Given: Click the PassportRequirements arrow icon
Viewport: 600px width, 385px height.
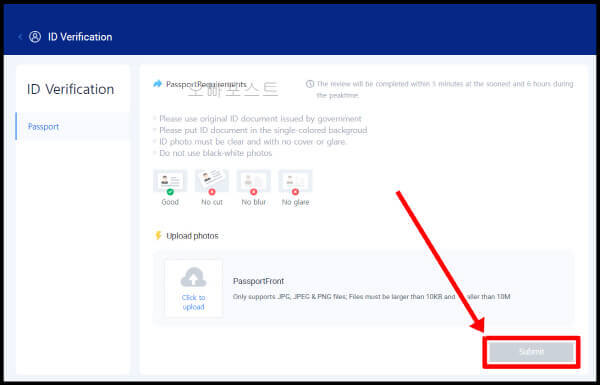Looking at the screenshot, I should pos(157,84).
